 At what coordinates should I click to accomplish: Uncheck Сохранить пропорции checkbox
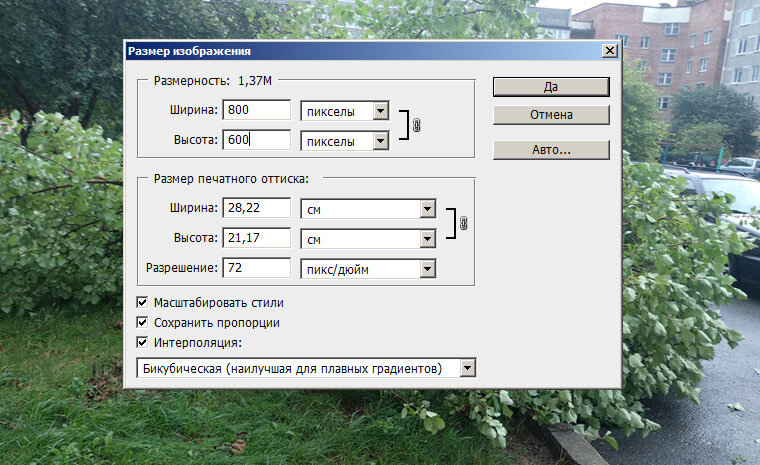[142, 322]
